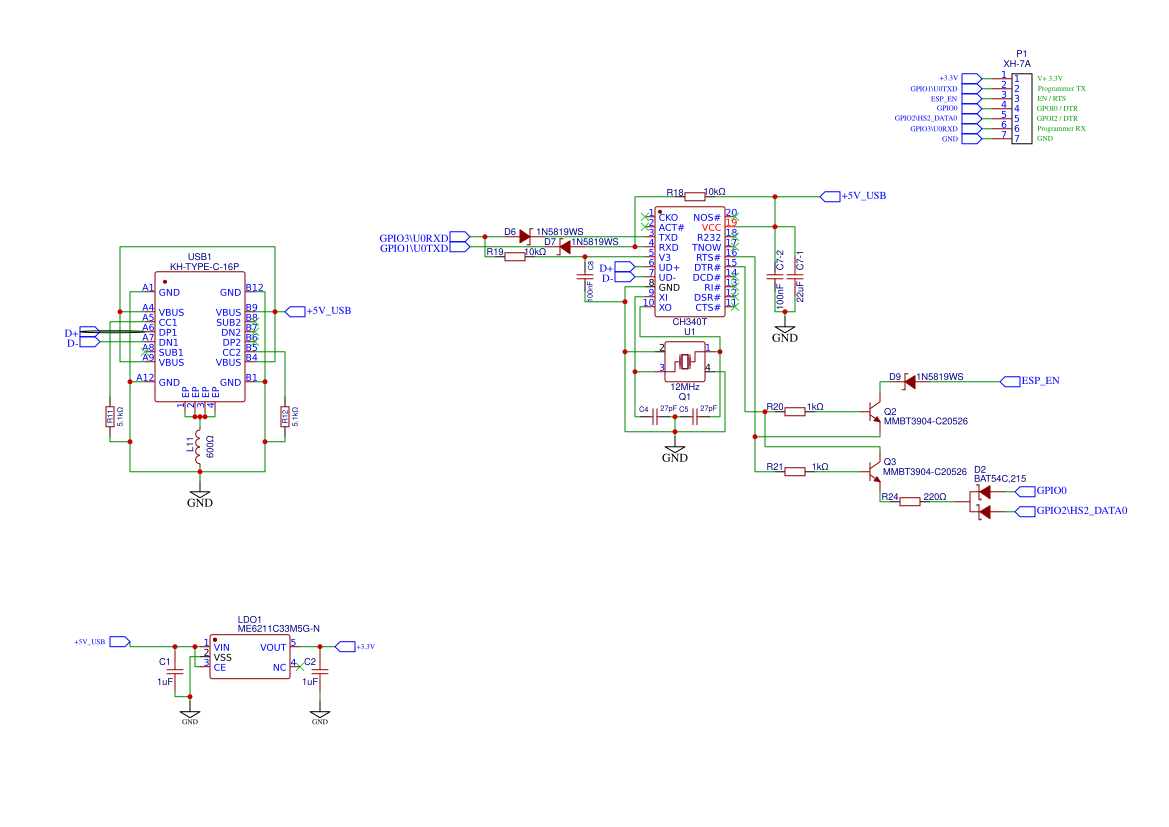Select the CH340T U1 chip symbol

690,262
